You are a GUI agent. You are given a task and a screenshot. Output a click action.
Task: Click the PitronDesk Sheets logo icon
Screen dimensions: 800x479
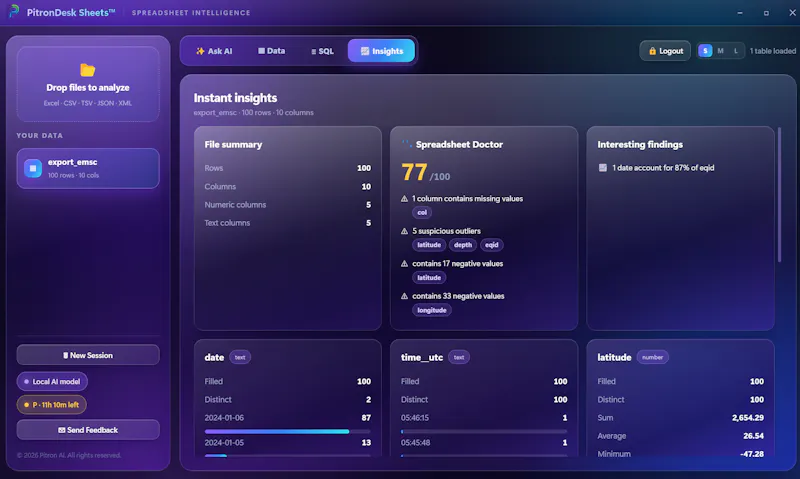pos(14,11)
